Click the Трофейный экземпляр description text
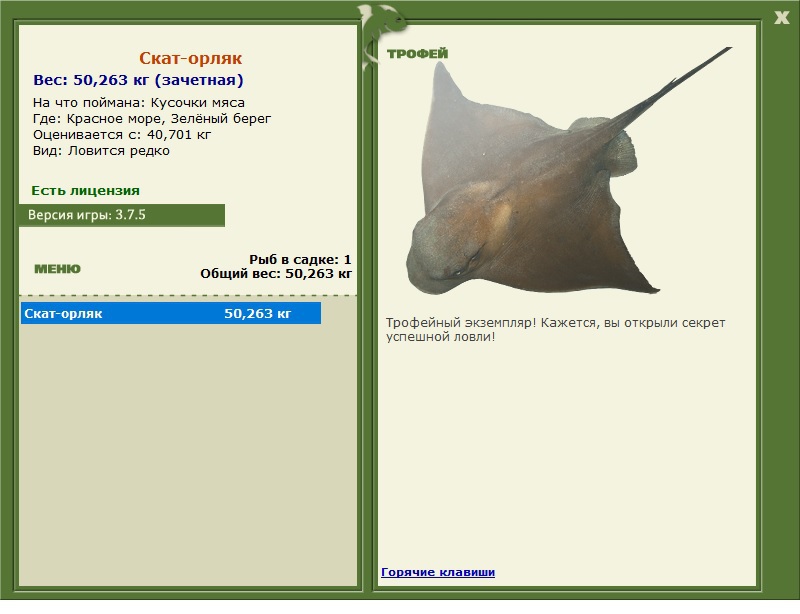 pyautogui.click(x=555, y=330)
